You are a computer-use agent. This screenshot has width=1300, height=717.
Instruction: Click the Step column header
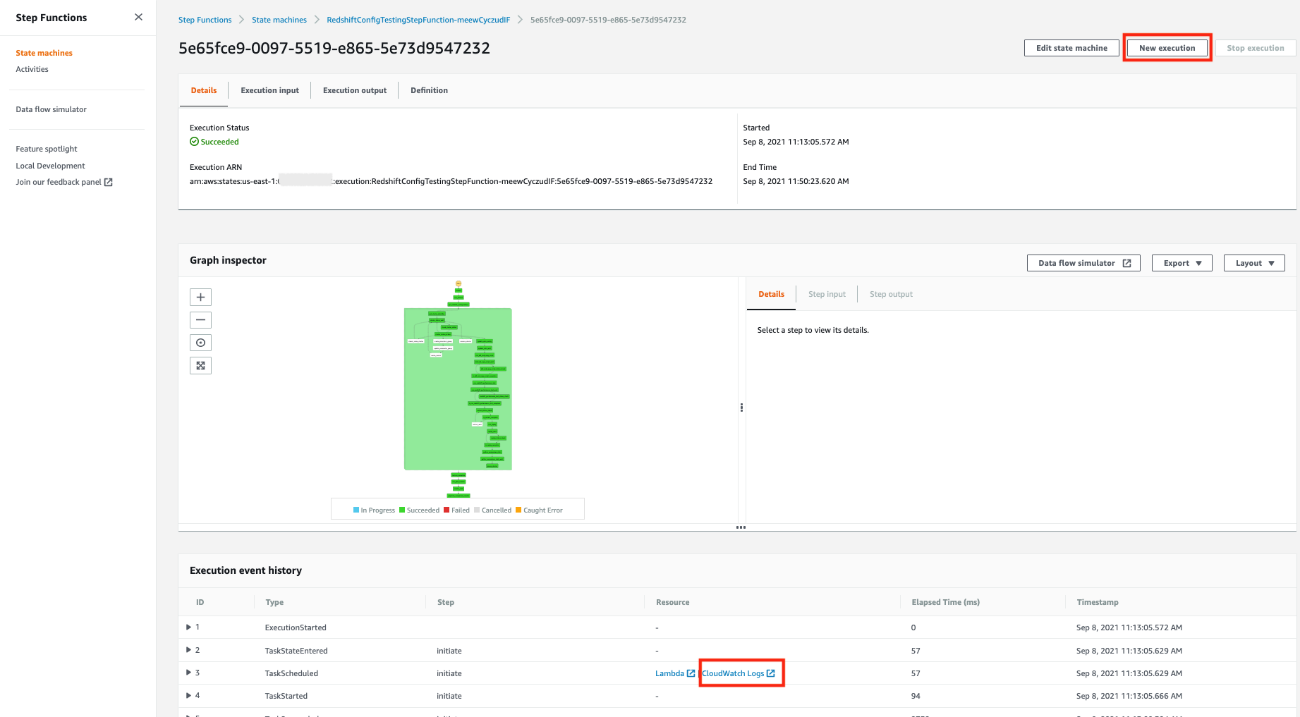[x=446, y=602]
